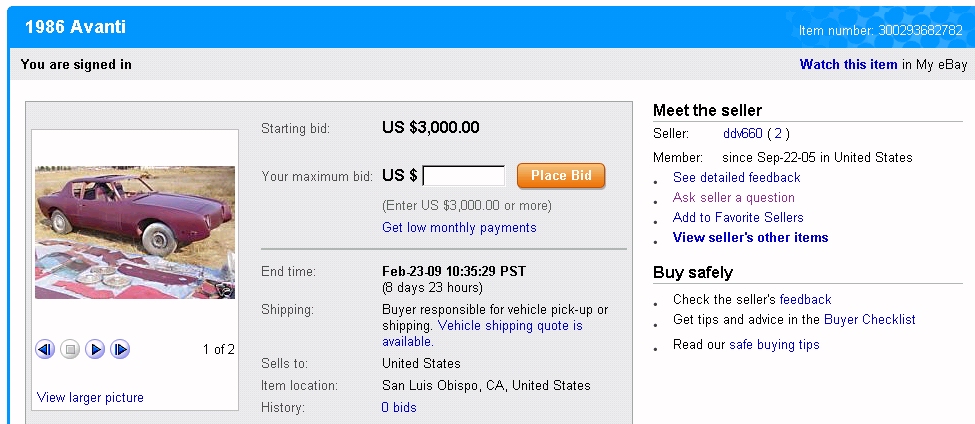
Task: Add seller to Favorite Sellers
Action: point(738,217)
